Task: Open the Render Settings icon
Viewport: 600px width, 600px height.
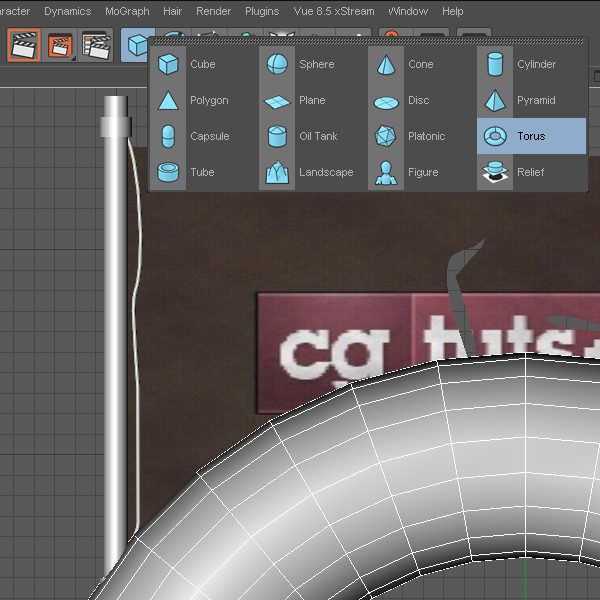Action: coord(96,45)
